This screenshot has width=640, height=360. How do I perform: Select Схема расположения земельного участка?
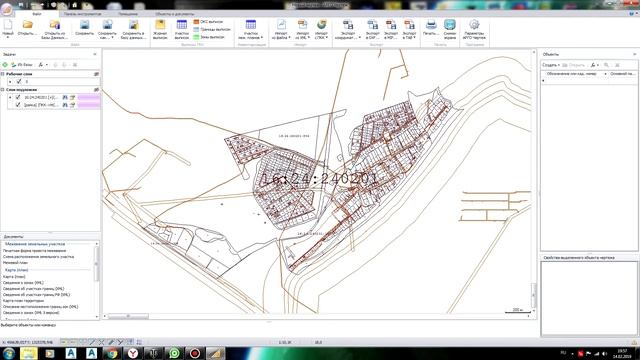point(38,257)
